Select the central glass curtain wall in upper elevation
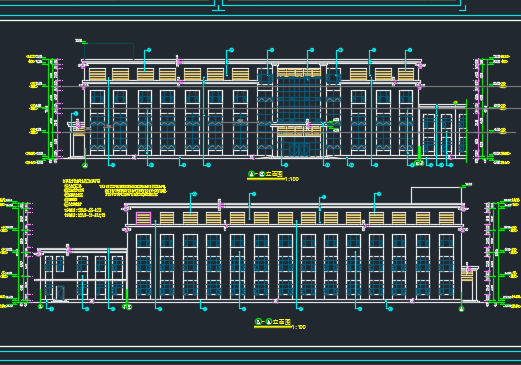This screenshot has width=521, height=365. point(299,99)
